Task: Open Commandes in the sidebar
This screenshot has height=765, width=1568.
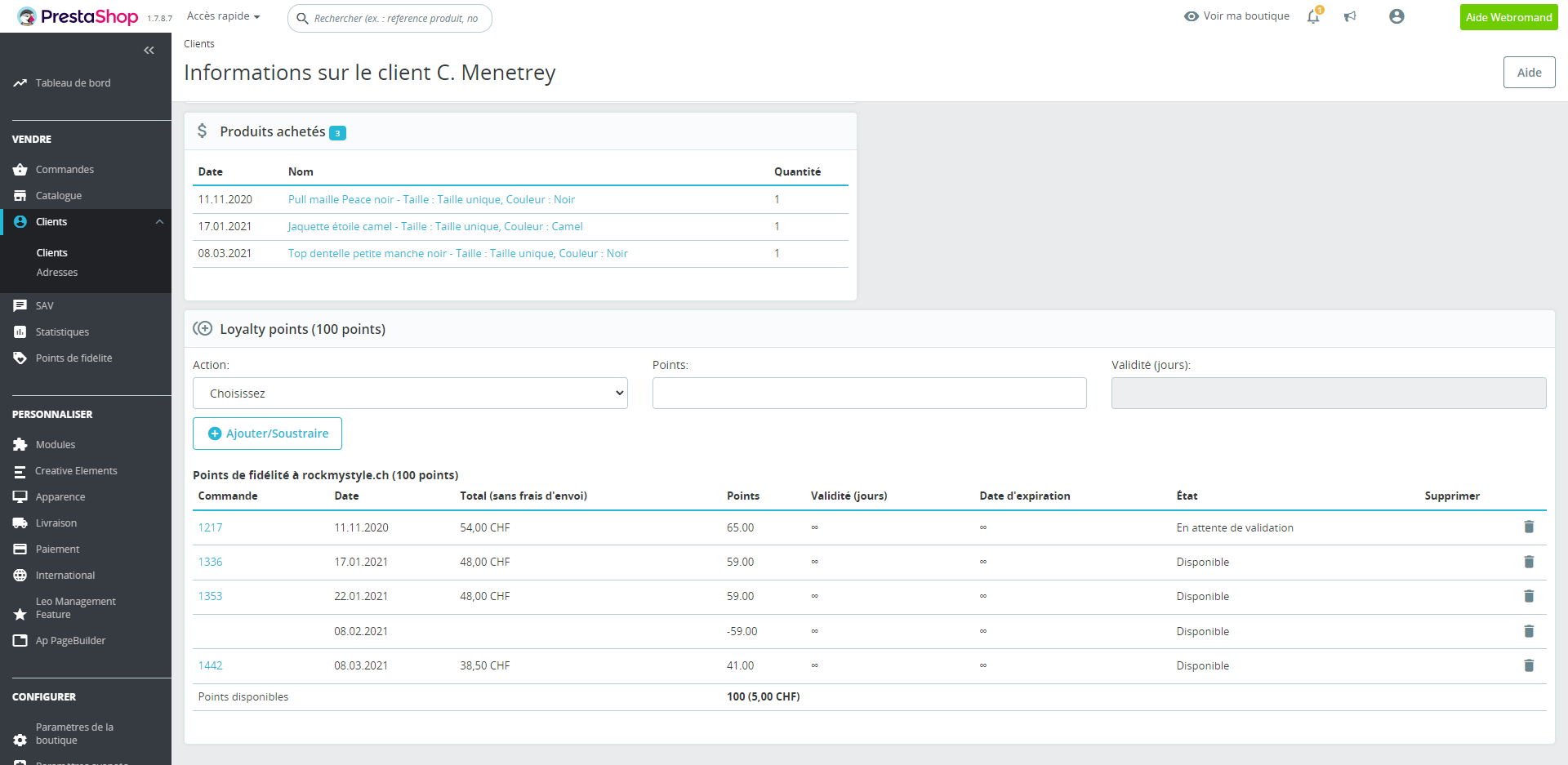Action: [x=65, y=170]
